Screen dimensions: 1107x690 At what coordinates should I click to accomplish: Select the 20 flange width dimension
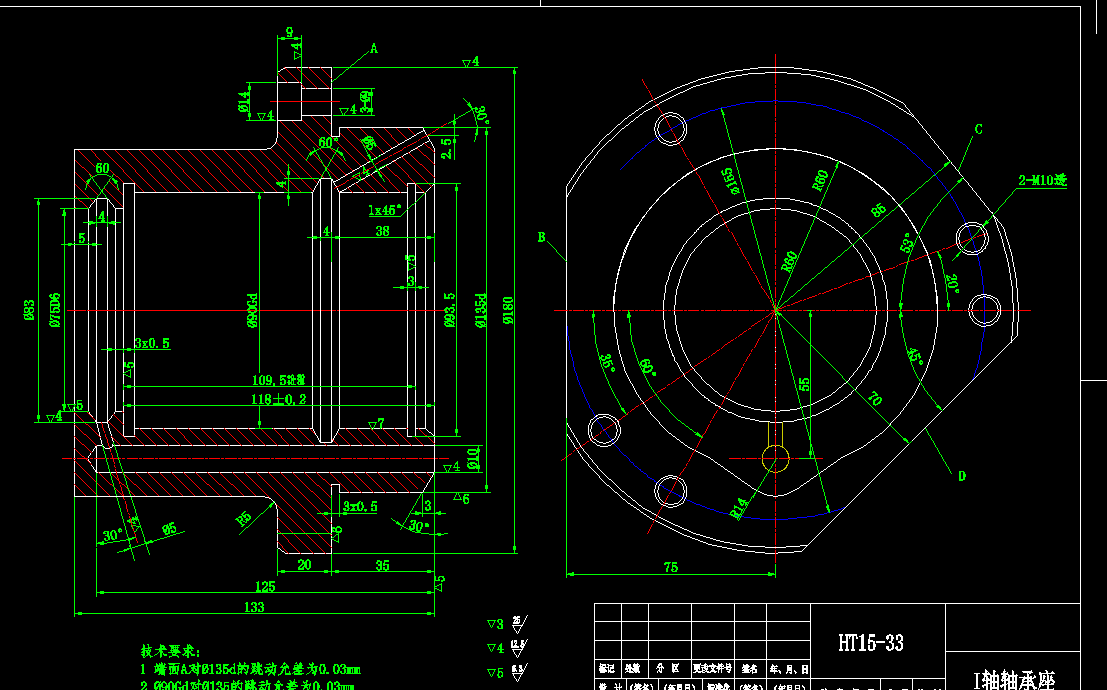click(304, 565)
